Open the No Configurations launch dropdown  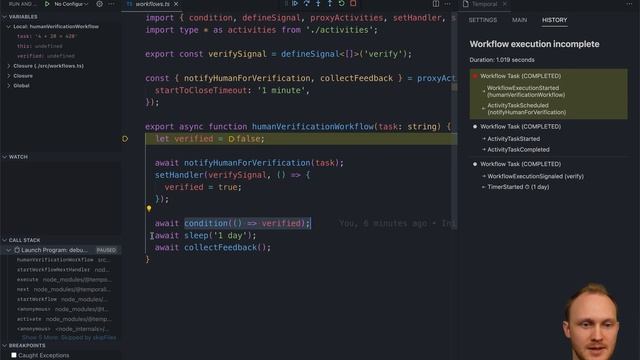(x=71, y=4)
